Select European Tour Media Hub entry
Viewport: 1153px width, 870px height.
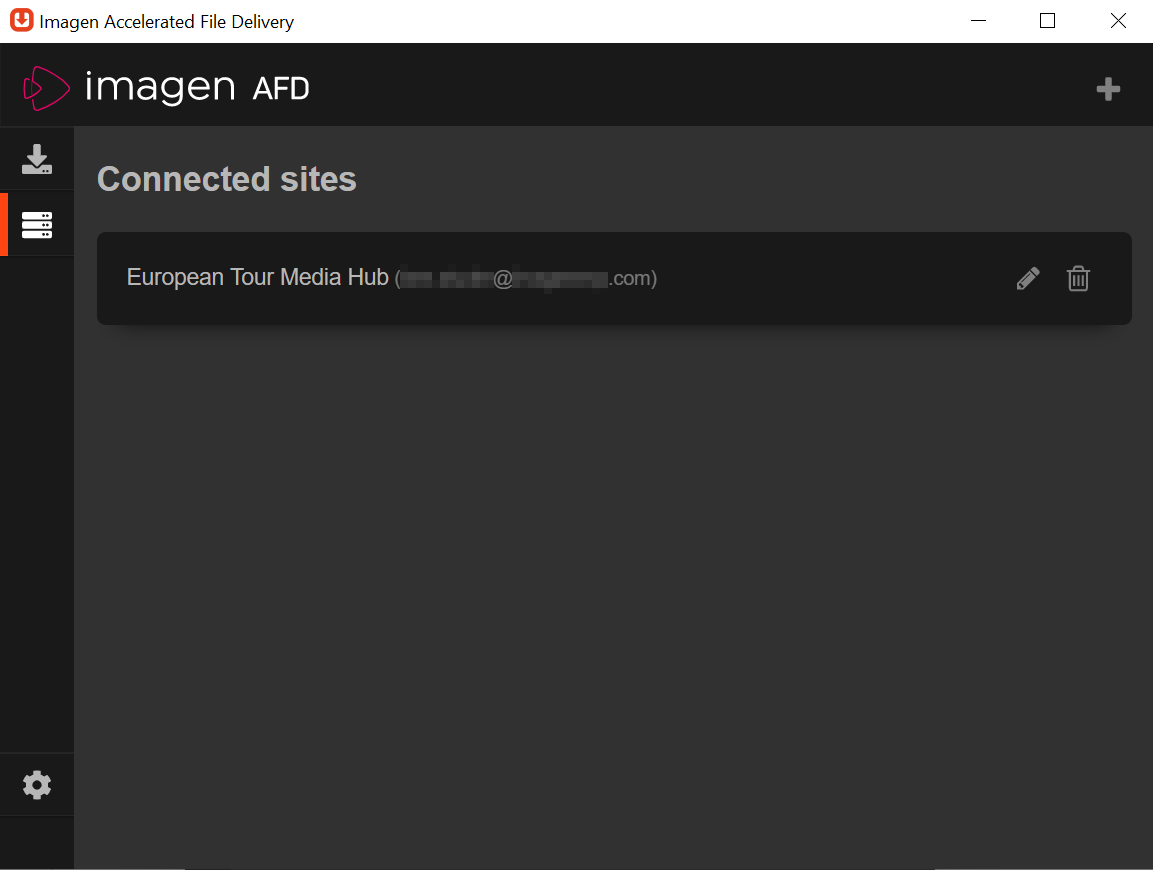point(614,278)
